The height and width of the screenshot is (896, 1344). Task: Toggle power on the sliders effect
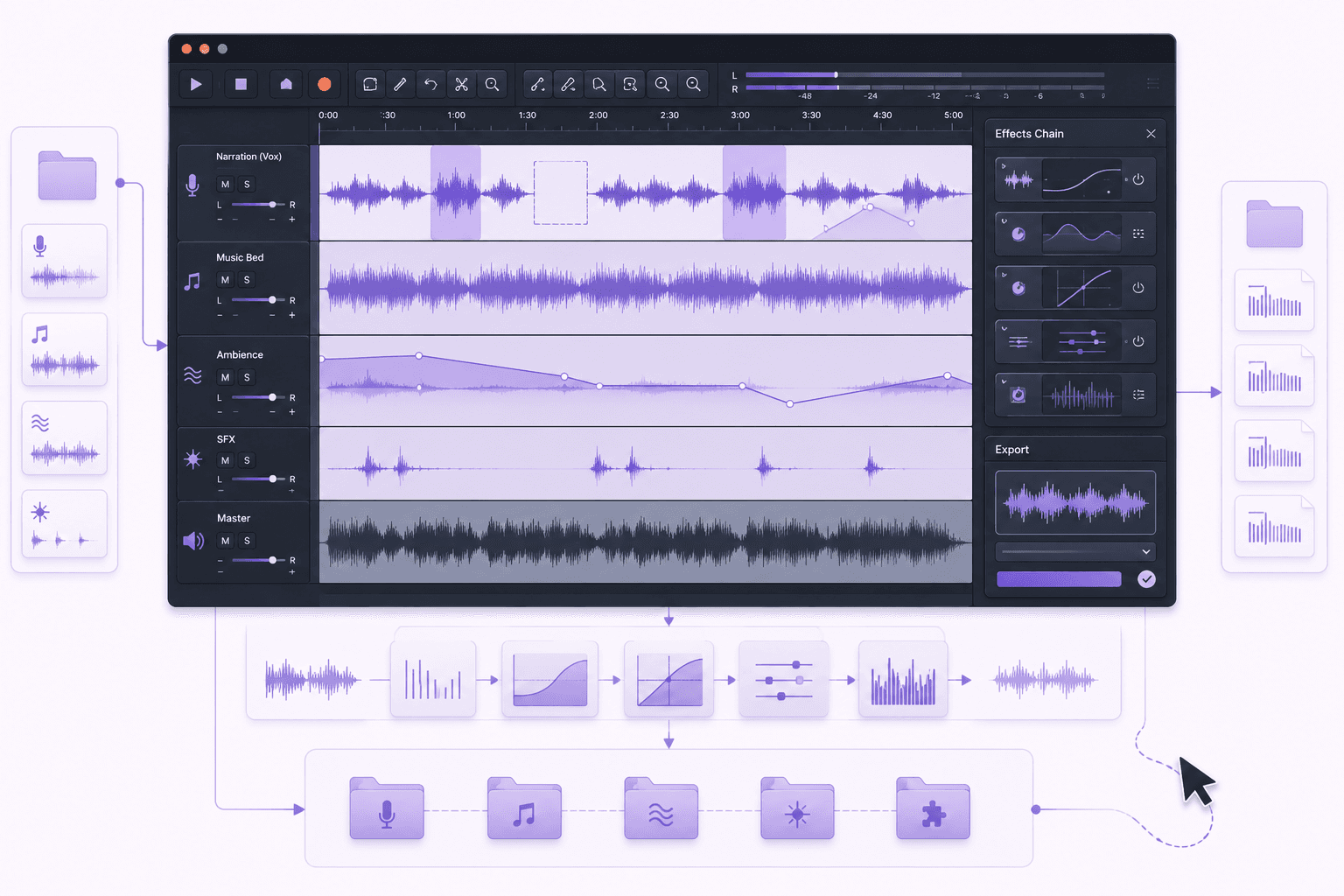[1138, 341]
